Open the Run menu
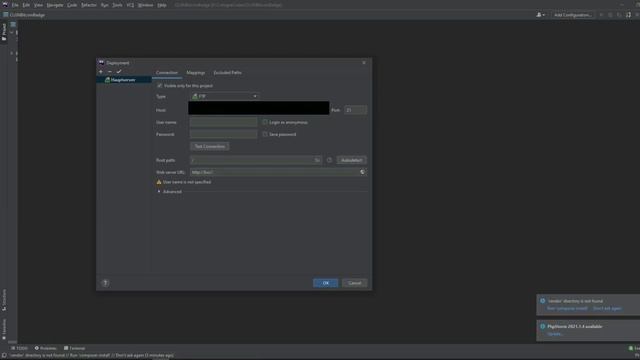Viewport: 640px width, 360px height. pos(104,5)
